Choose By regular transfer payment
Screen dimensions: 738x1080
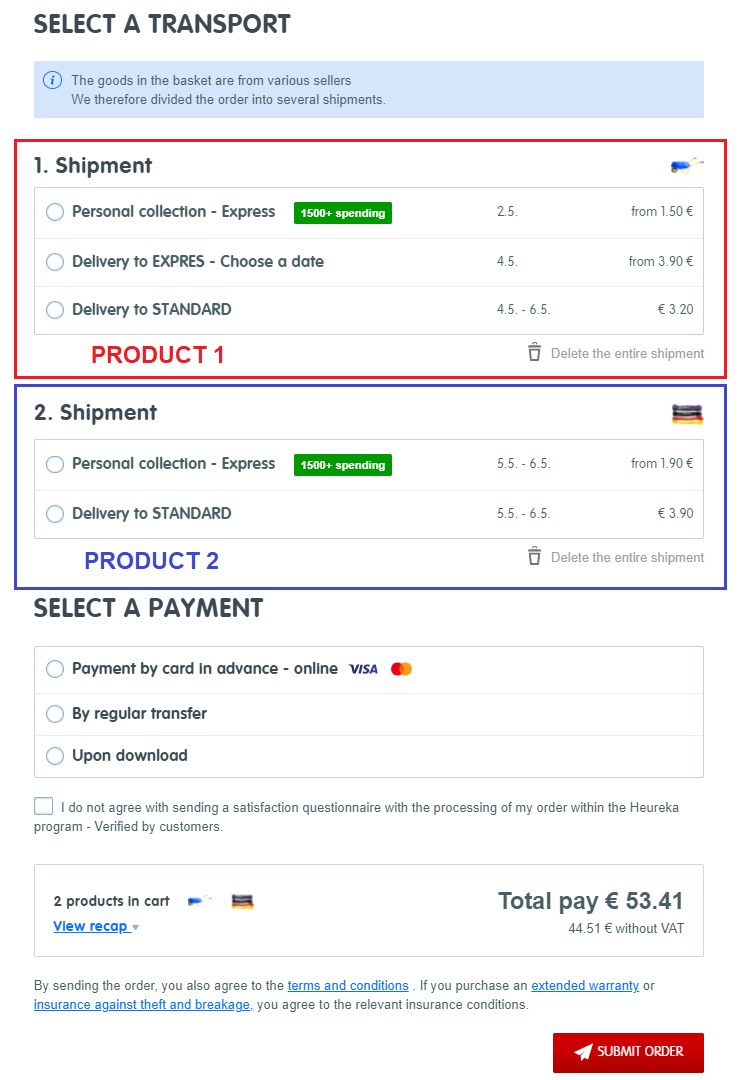tap(55, 714)
